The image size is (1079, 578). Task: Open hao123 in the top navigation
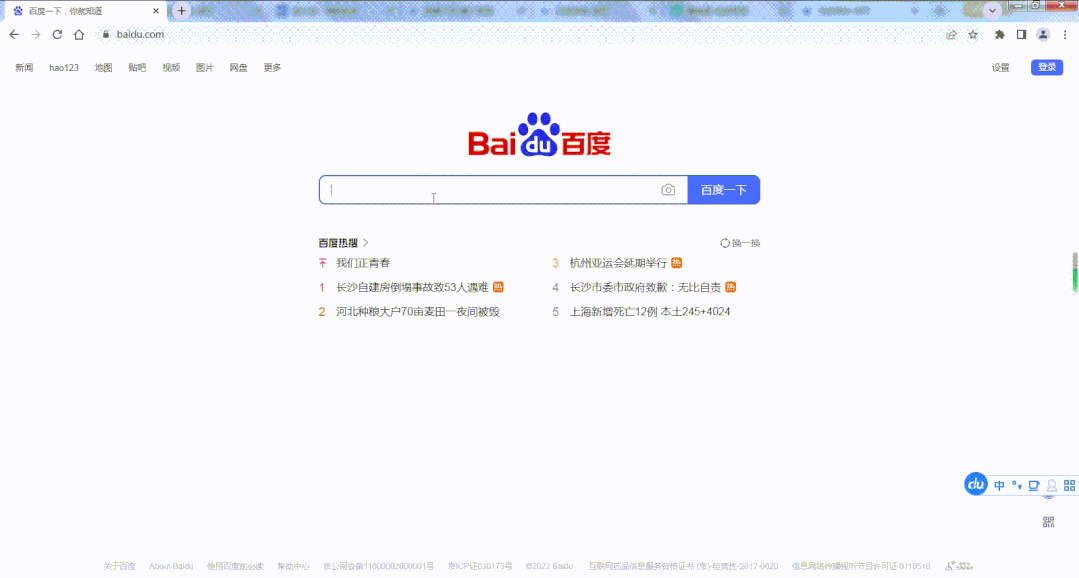coord(64,67)
